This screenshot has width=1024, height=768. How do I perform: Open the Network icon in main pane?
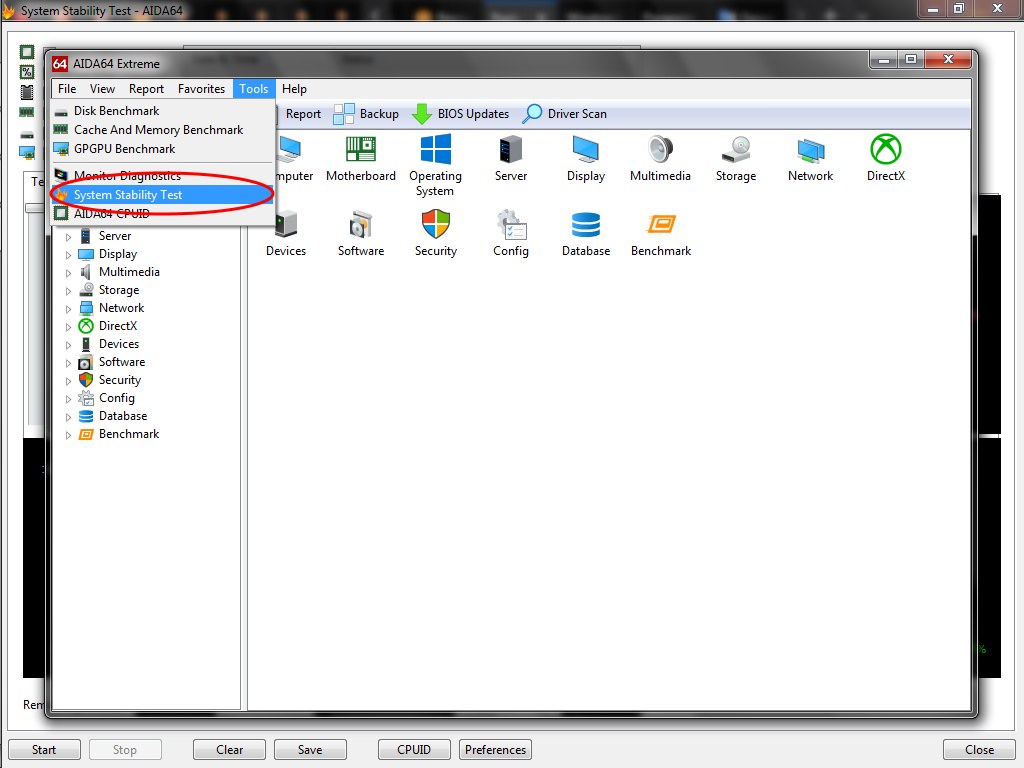point(810,159)
